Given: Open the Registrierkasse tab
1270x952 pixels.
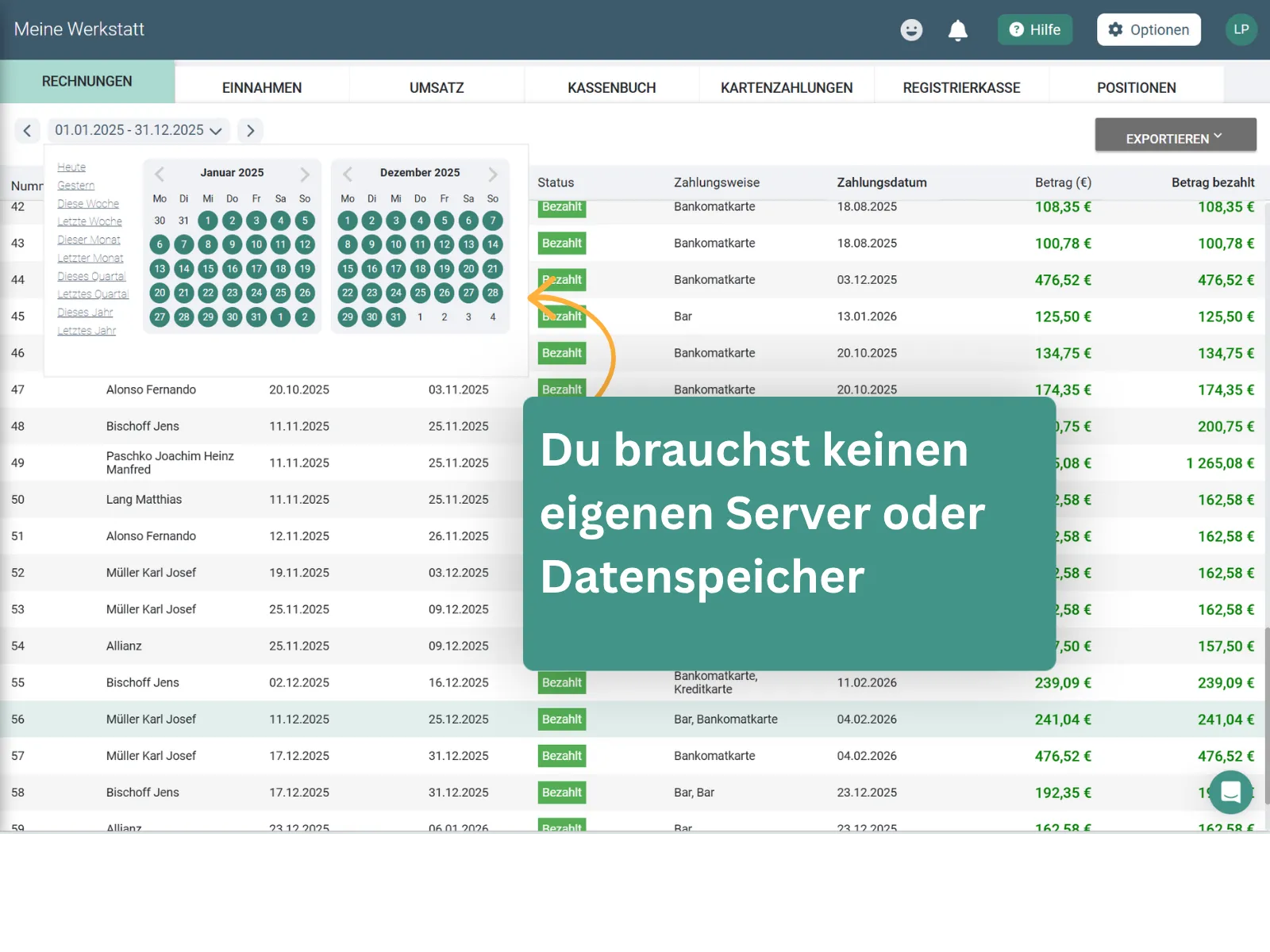Looking at the screenshot, I should click(961, 87).
